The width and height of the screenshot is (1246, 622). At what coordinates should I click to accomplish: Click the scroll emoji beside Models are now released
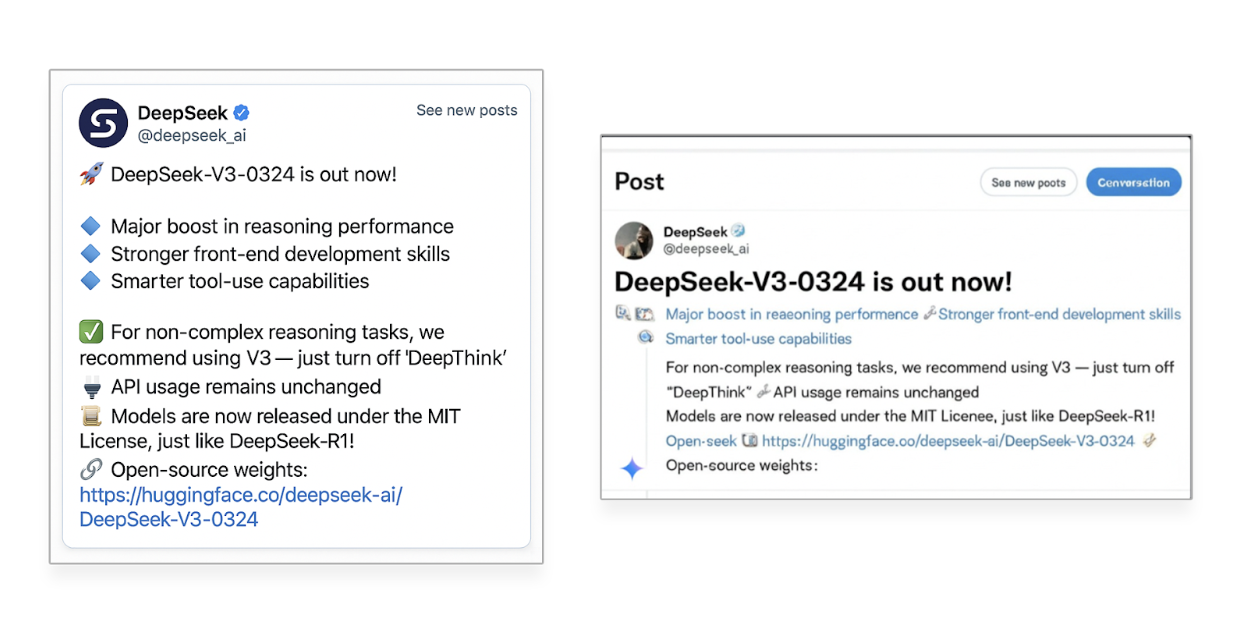(91, 416)
